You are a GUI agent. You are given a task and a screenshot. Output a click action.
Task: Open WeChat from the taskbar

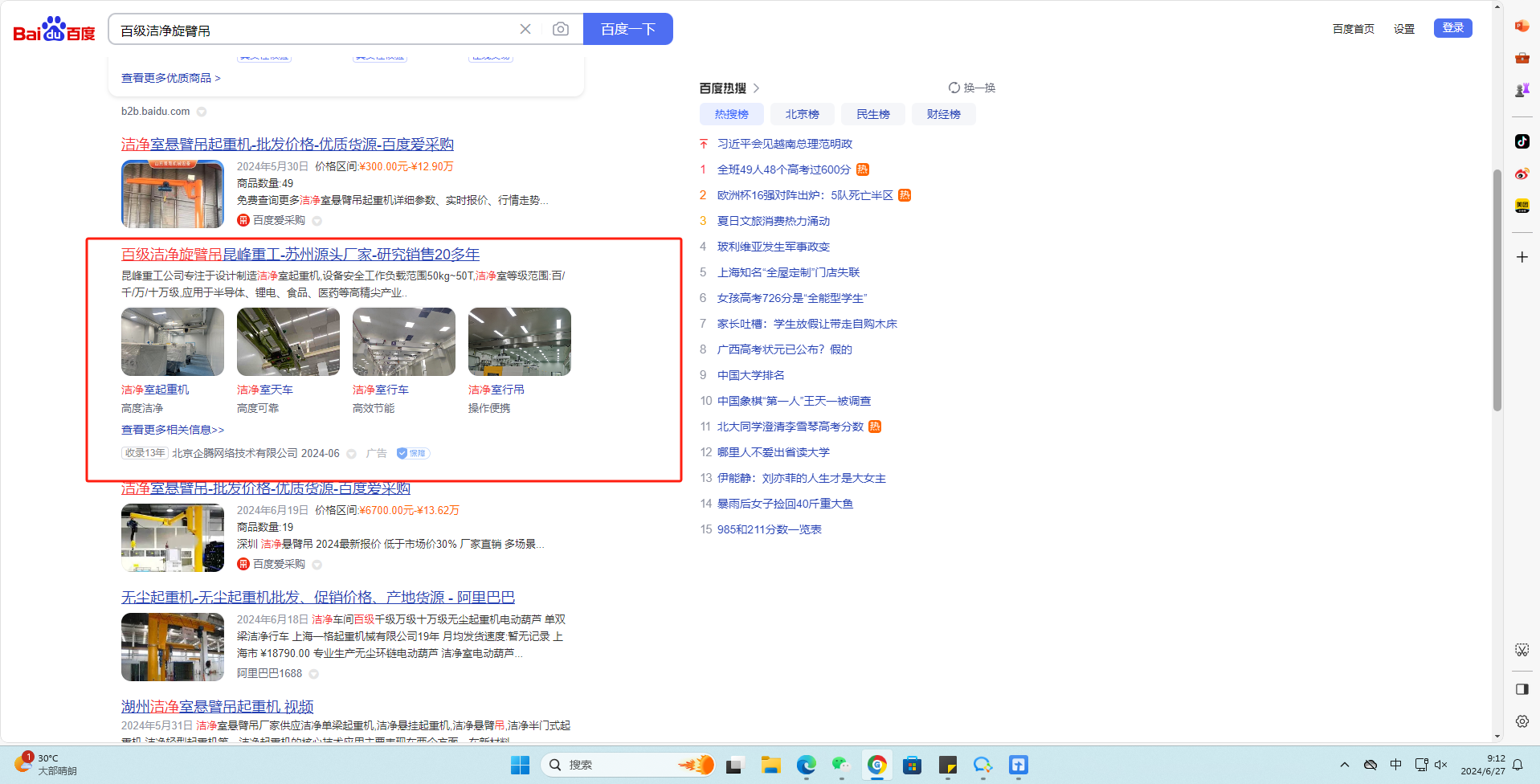tap(841, 765)
